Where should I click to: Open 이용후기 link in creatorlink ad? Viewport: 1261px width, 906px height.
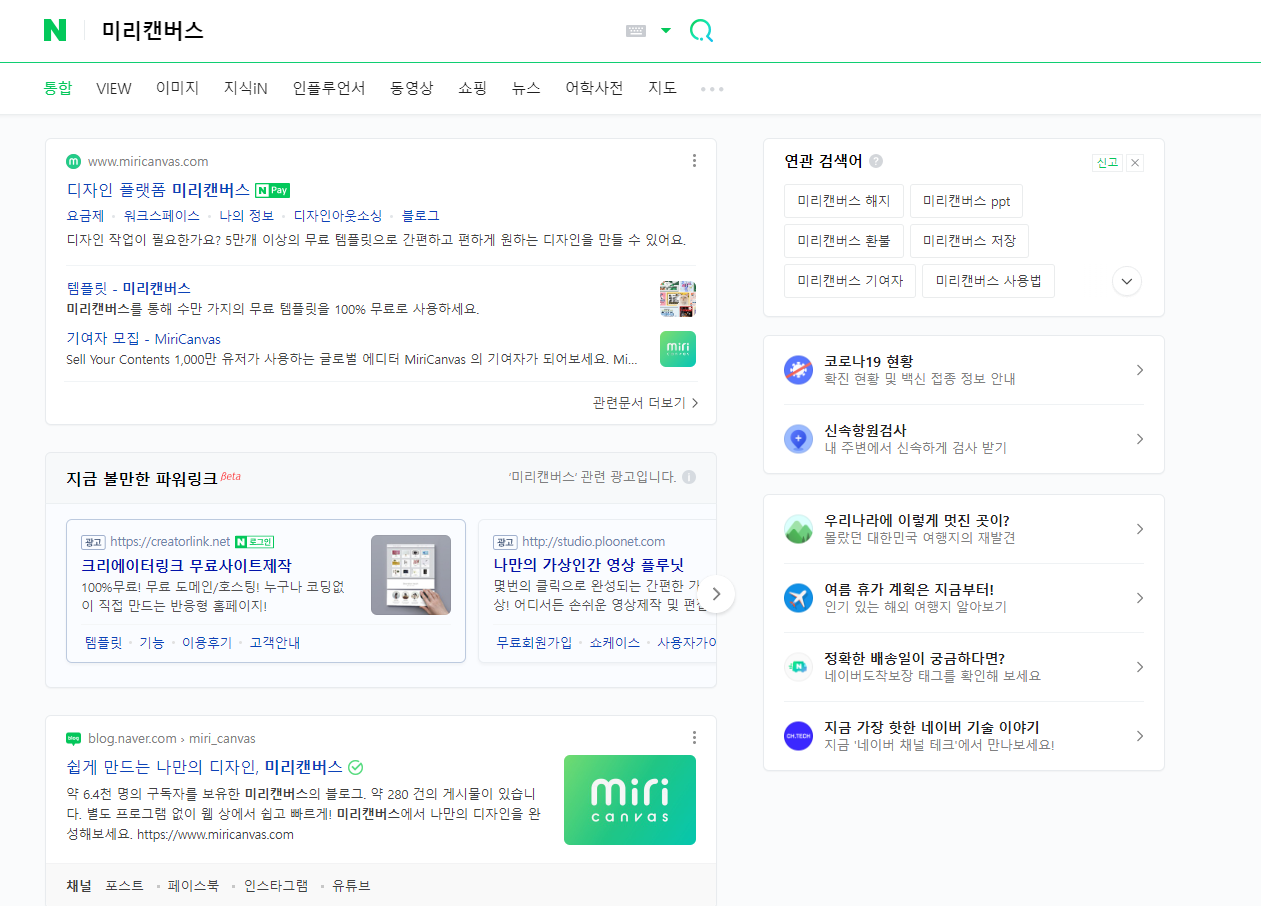pyautogui.click(x=206, y=642)
